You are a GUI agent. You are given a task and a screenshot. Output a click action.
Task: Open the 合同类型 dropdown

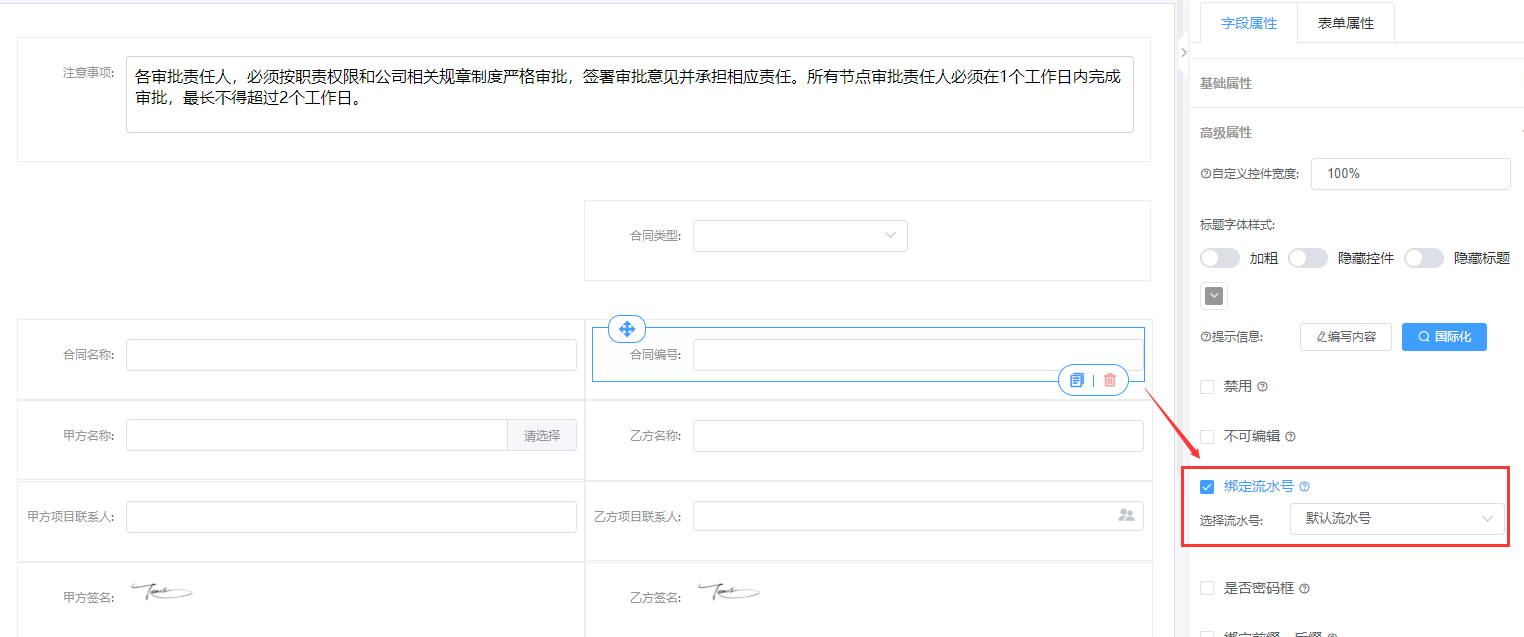[x=800, y=236]
